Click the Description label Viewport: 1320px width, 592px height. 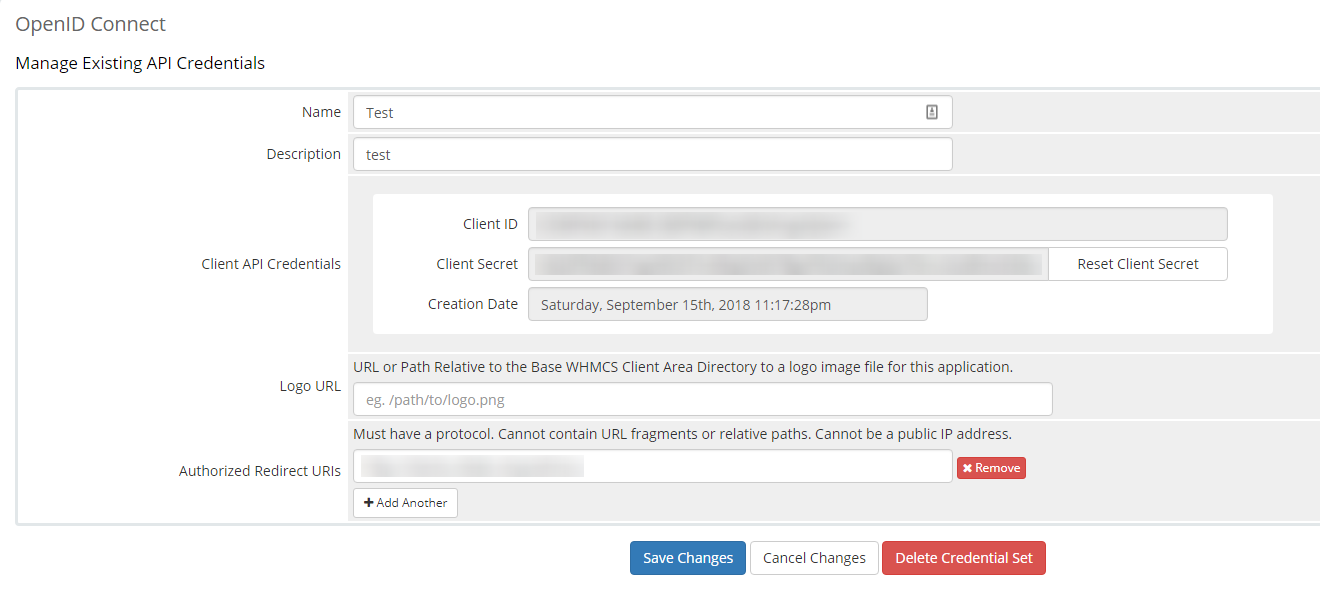pyautogui.click(x=303, y=154)
